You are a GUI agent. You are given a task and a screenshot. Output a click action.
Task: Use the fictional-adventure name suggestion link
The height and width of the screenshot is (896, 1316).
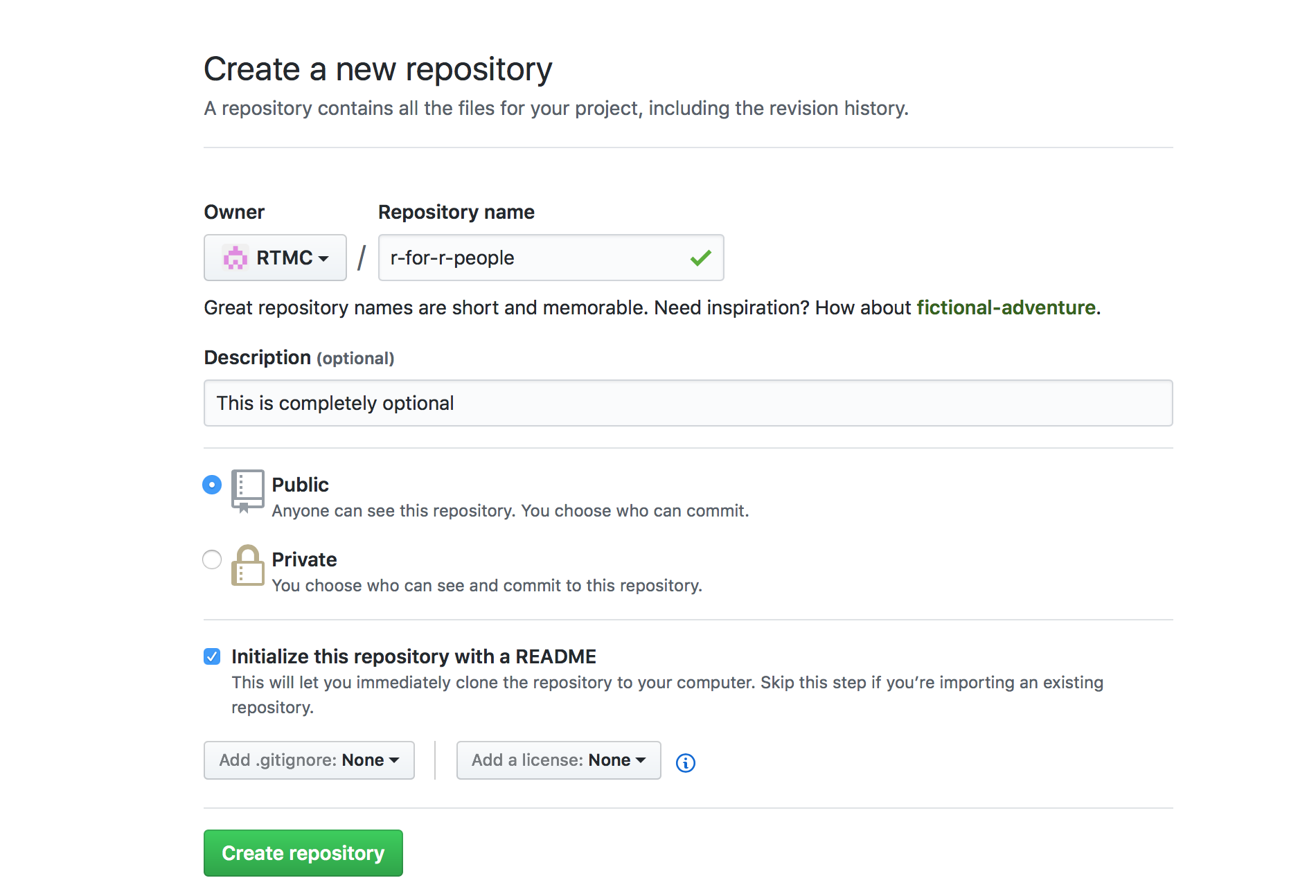[1006, 307]
